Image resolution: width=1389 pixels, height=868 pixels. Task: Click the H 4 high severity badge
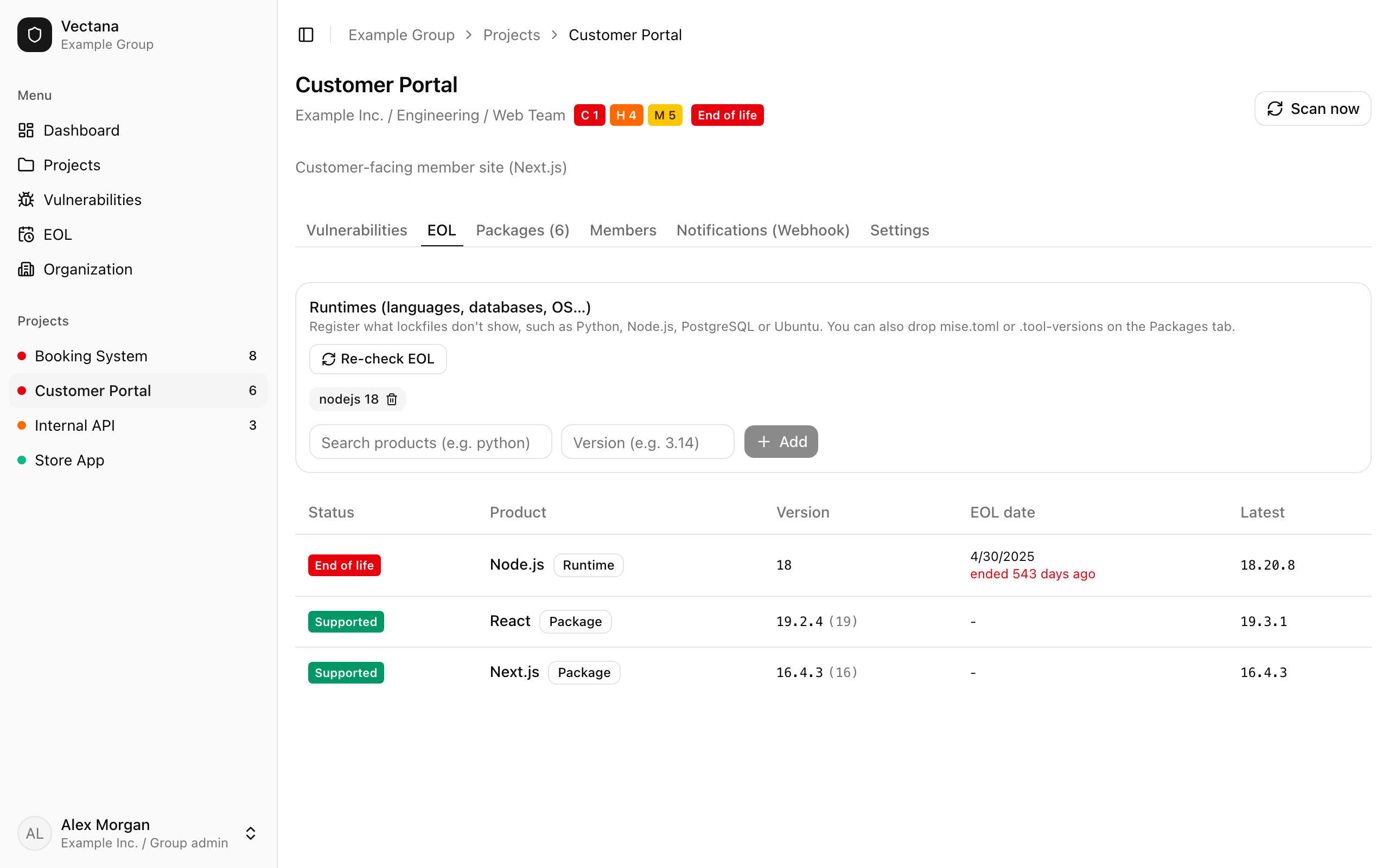pos(626,115)
